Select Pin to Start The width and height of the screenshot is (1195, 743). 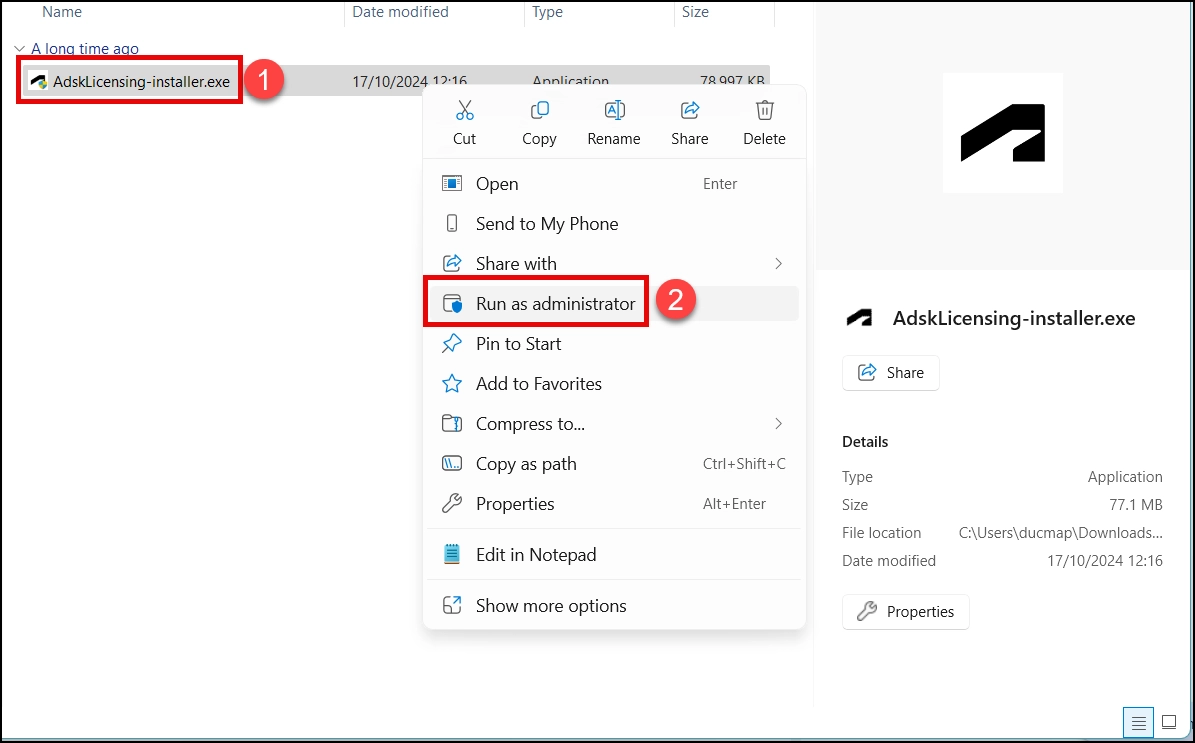point(614,344)
